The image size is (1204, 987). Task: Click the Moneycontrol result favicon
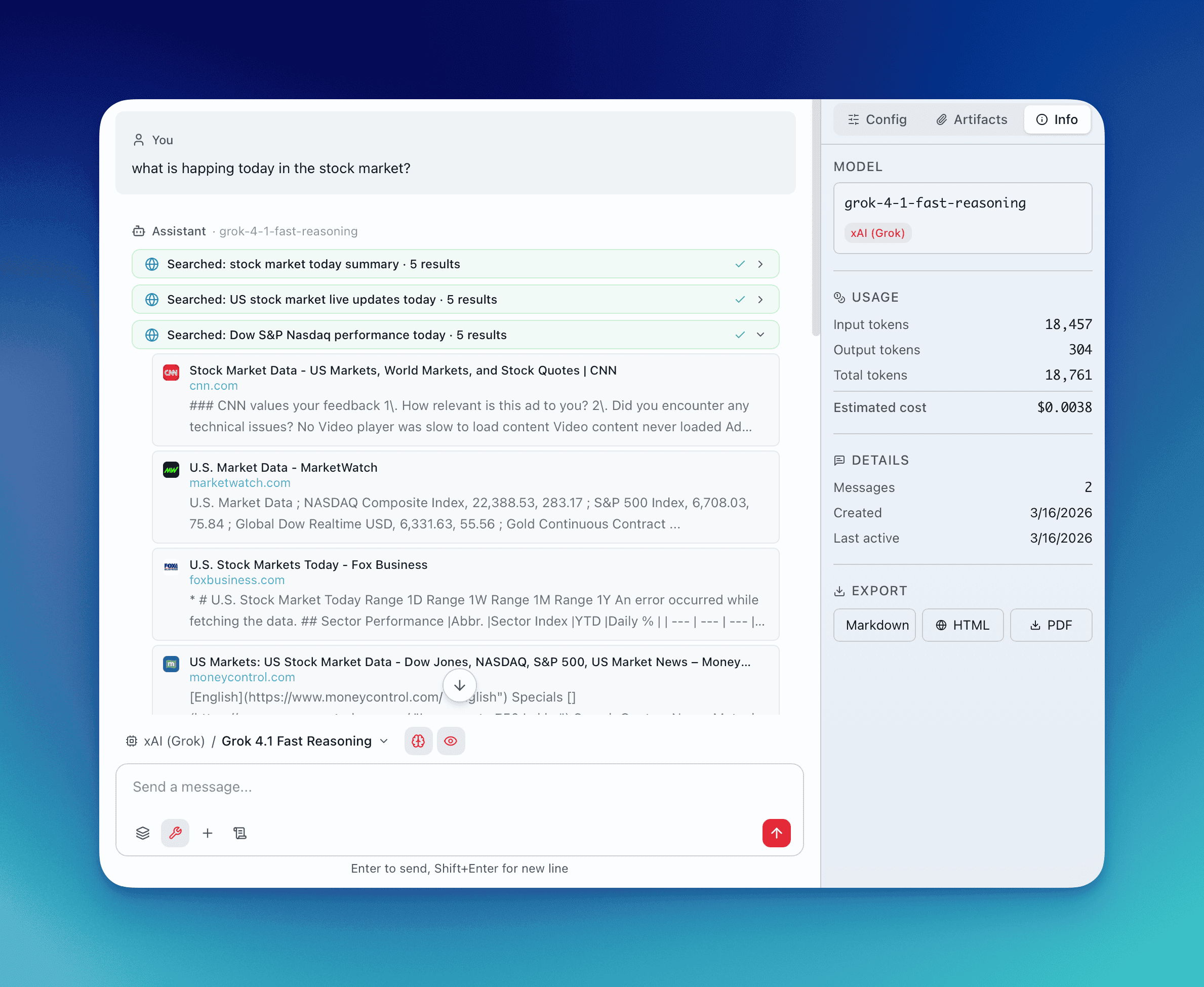[171, 664]
